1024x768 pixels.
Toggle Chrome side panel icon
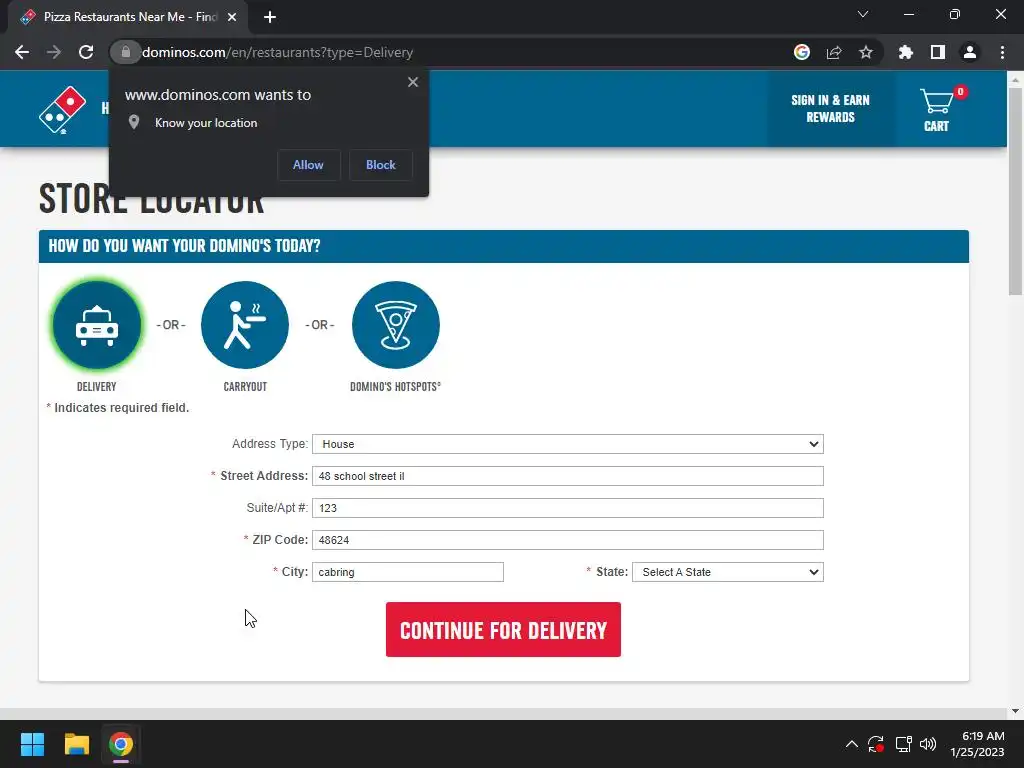coord(938,52)
